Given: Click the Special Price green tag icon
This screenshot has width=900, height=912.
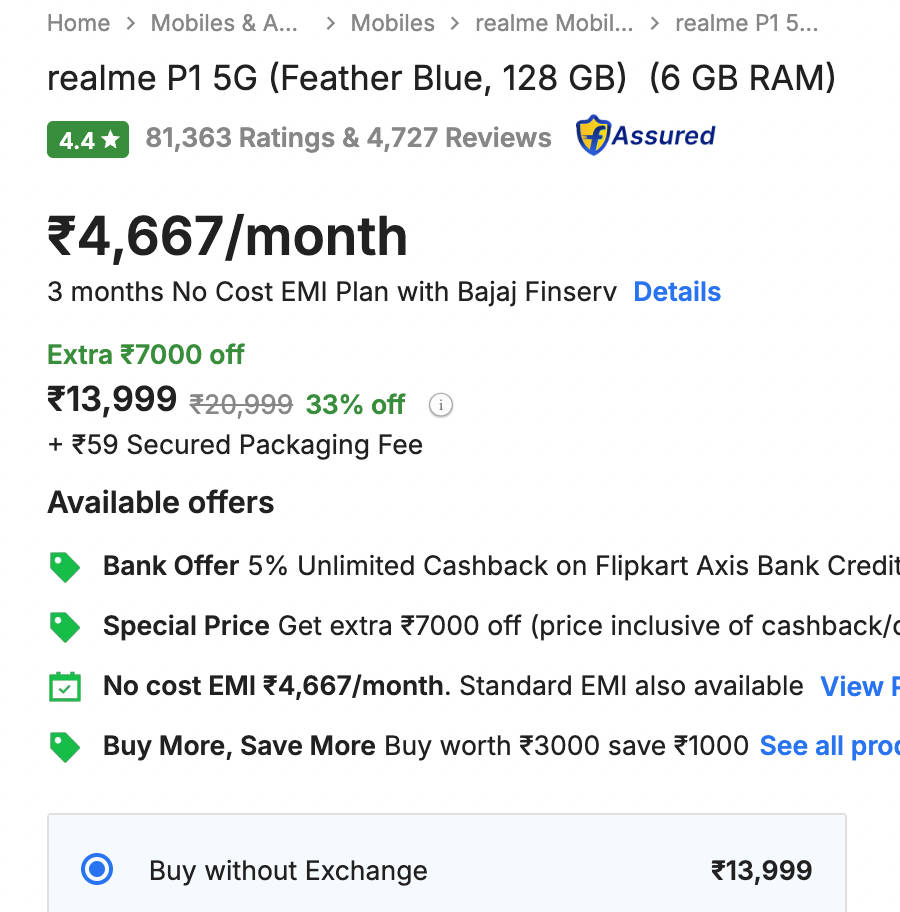Looking at the screenshot, I should (x=65, y=627).
